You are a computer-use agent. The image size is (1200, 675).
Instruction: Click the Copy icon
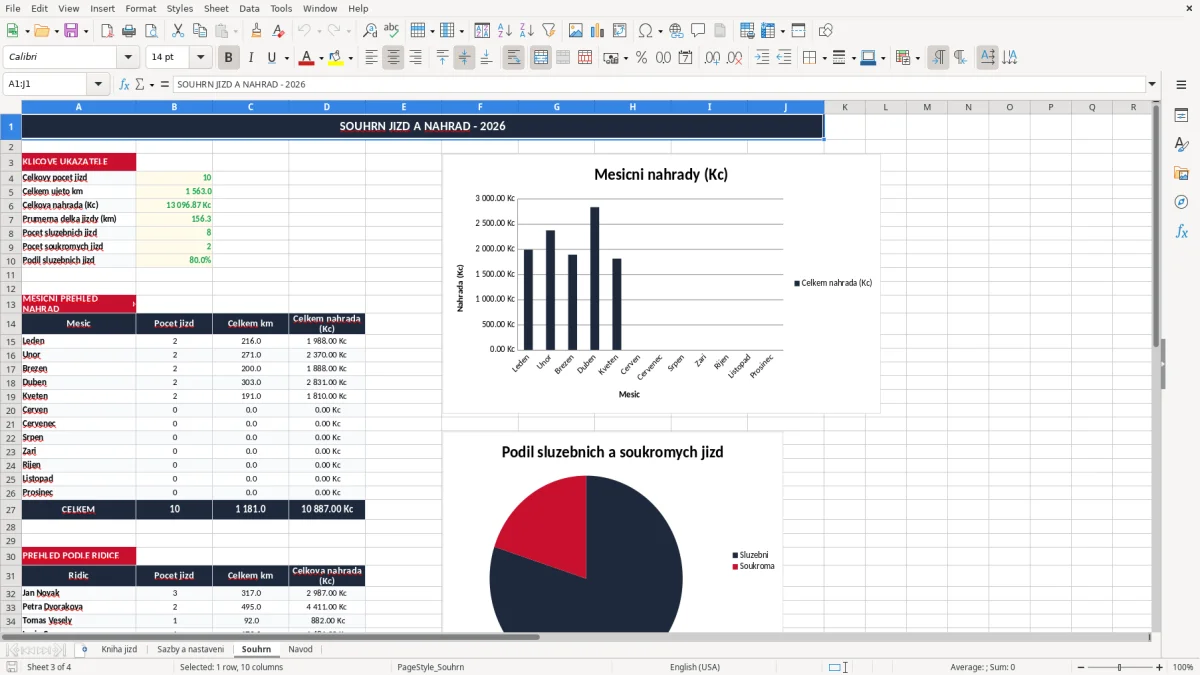point(199,31)
